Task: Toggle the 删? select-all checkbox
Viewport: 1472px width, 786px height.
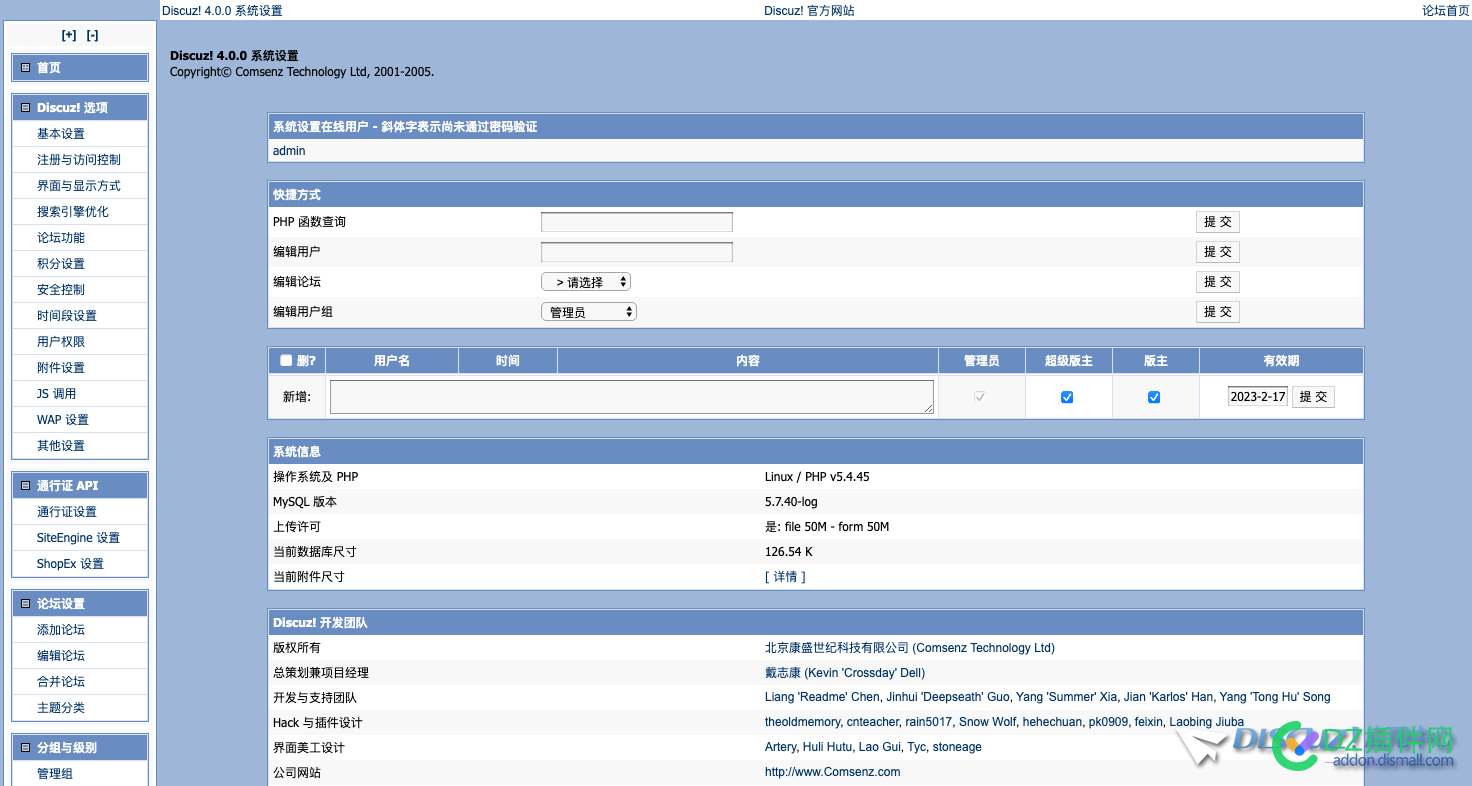Action: 286,361
